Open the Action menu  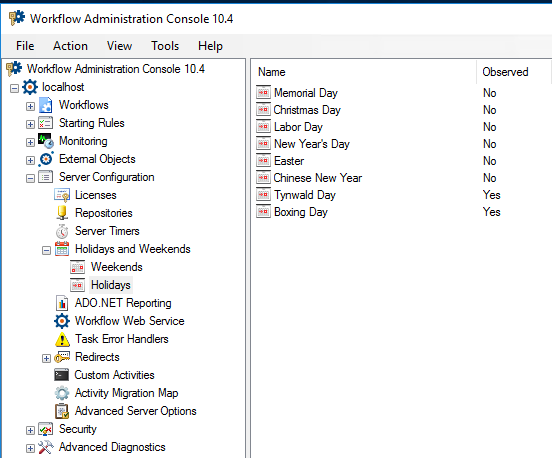(70, 46)
